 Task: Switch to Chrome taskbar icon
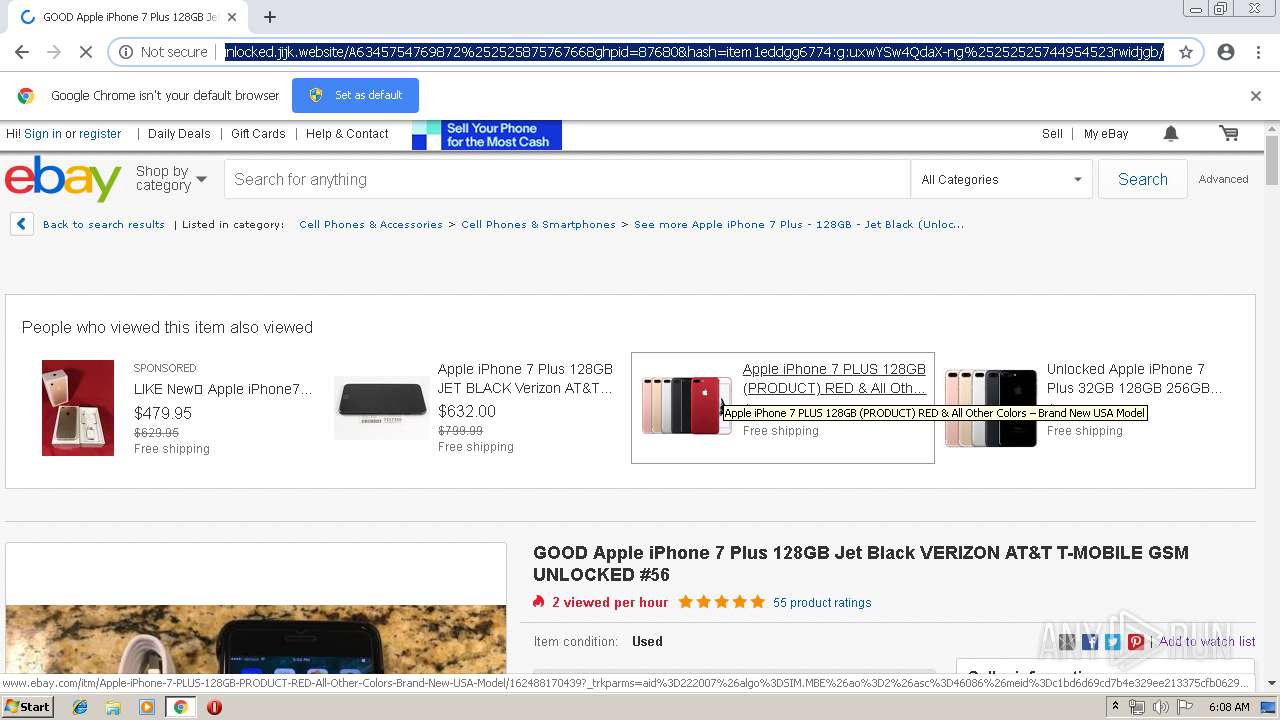point(180,707)
